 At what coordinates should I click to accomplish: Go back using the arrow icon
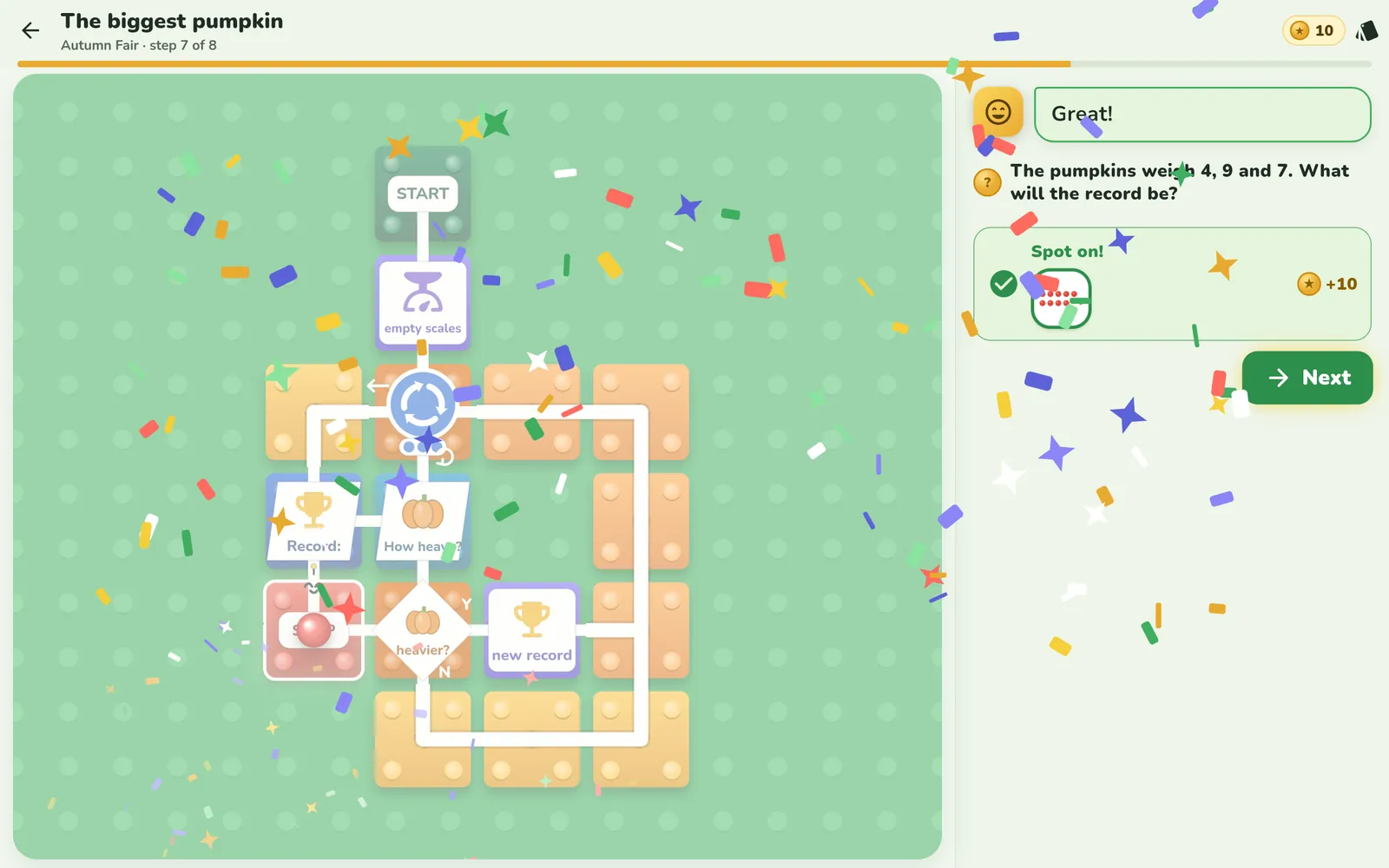pyautogui.click(x=30, y=31)
